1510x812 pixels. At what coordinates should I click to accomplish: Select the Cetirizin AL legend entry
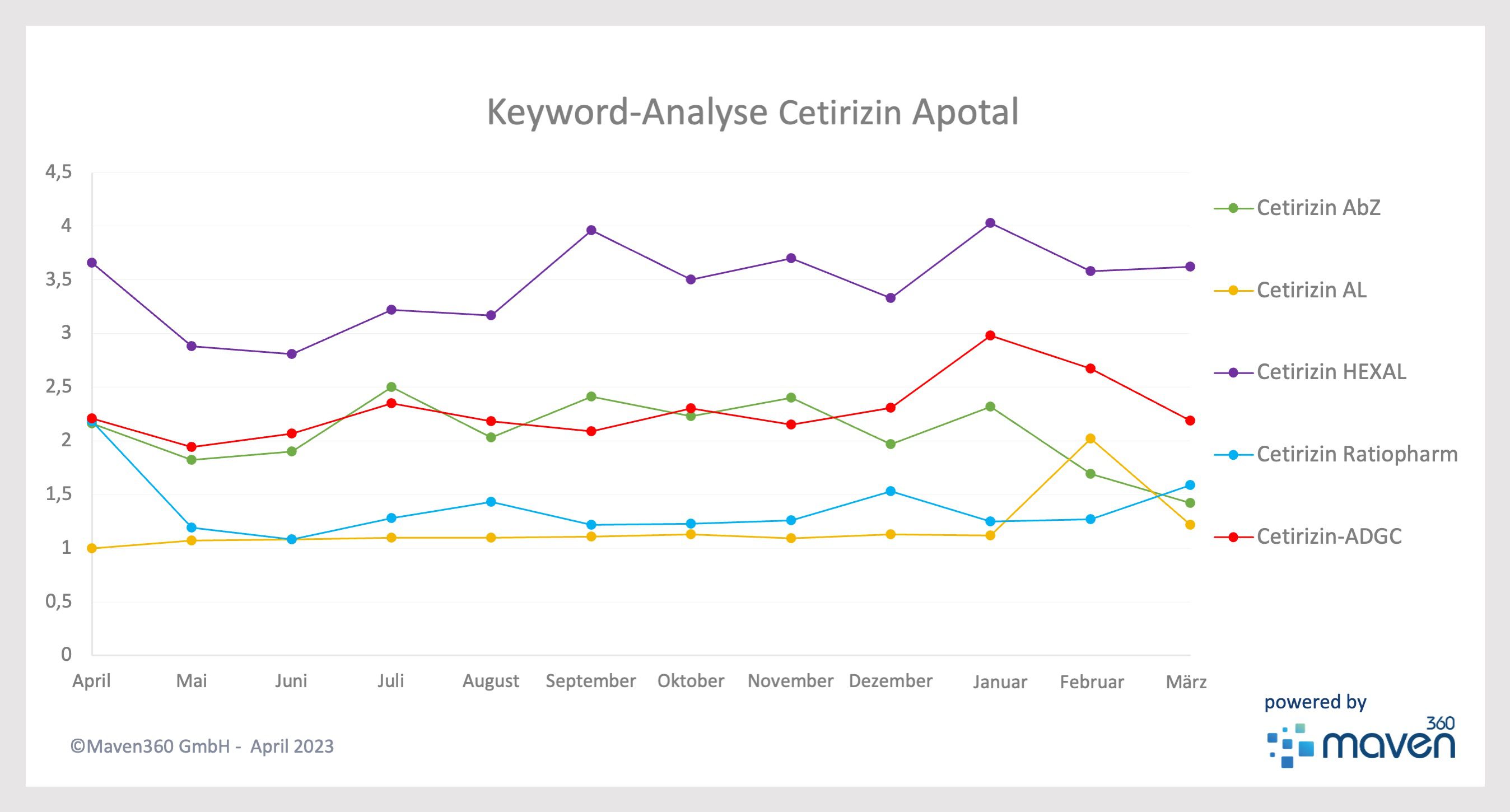coord(1311,290)
